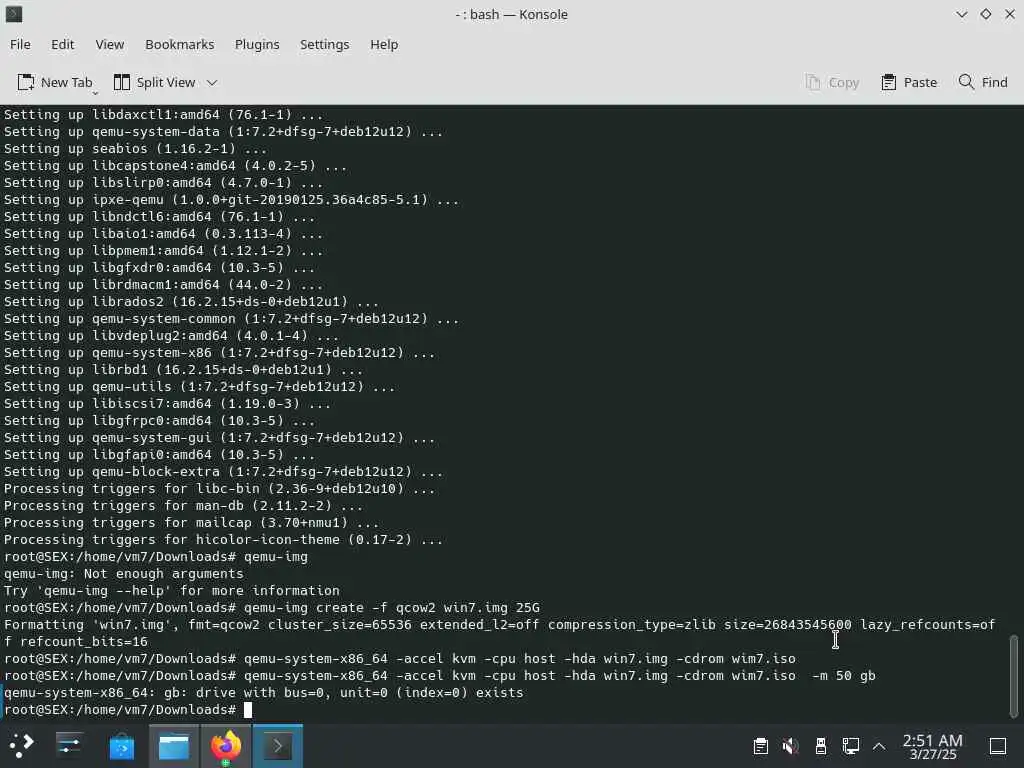Open removable devices tray icon
The height and width of the screenshot is (768, 1024).
(821, 746)
